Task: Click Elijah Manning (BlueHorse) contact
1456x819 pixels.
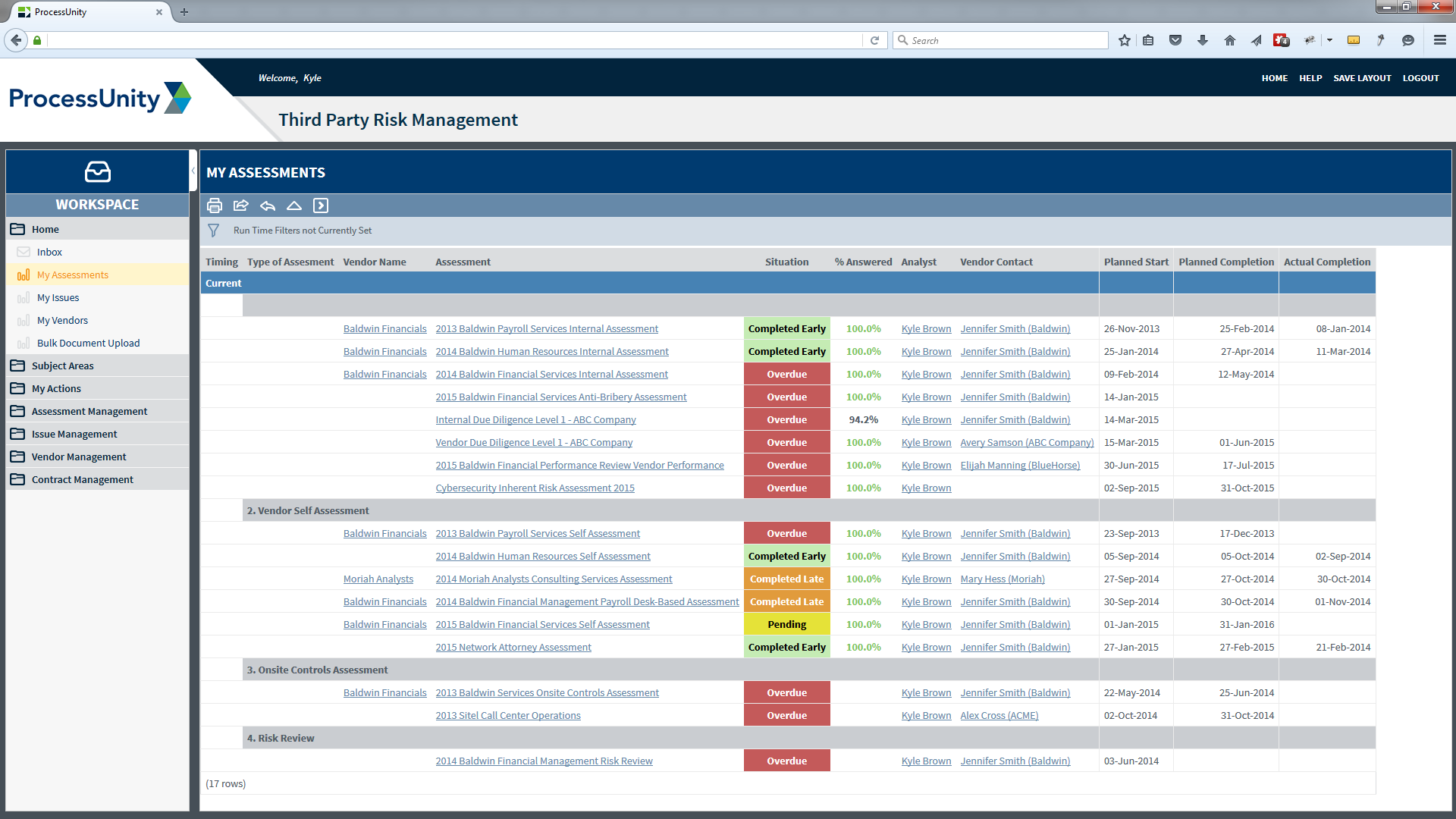Action: [x=1020, y=465]
